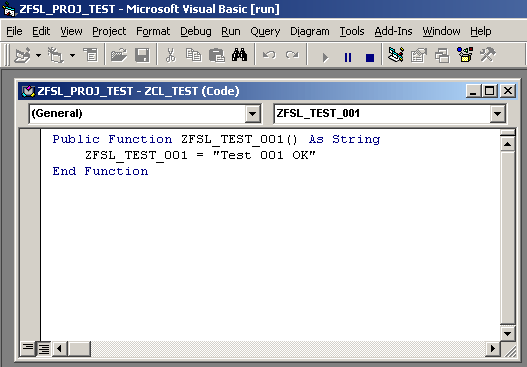Open the Object Browser toolbar icon
The width and height of the screenshot is (527, 367).
465,55
